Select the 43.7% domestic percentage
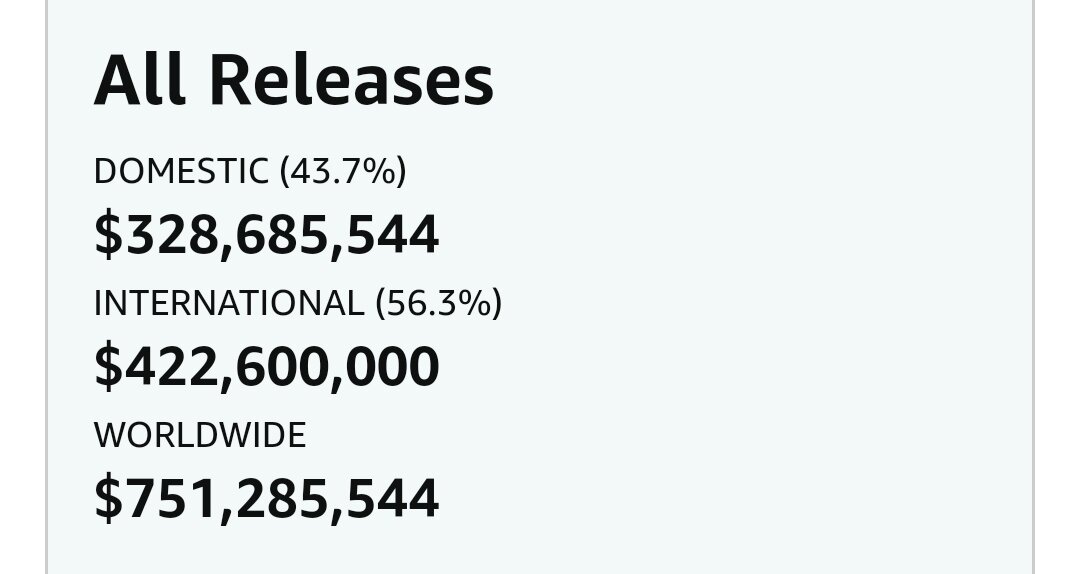The height and width of the screenshot is (574, 1080). tap(343, 171)
